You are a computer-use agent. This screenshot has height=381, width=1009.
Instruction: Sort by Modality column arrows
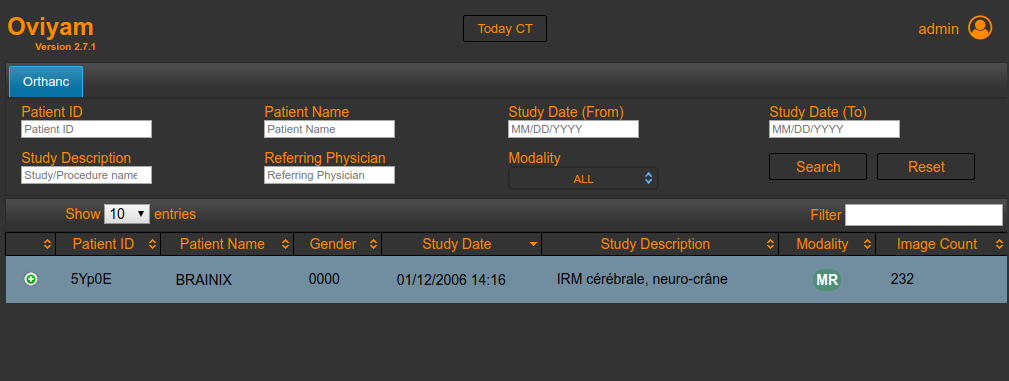867,245
